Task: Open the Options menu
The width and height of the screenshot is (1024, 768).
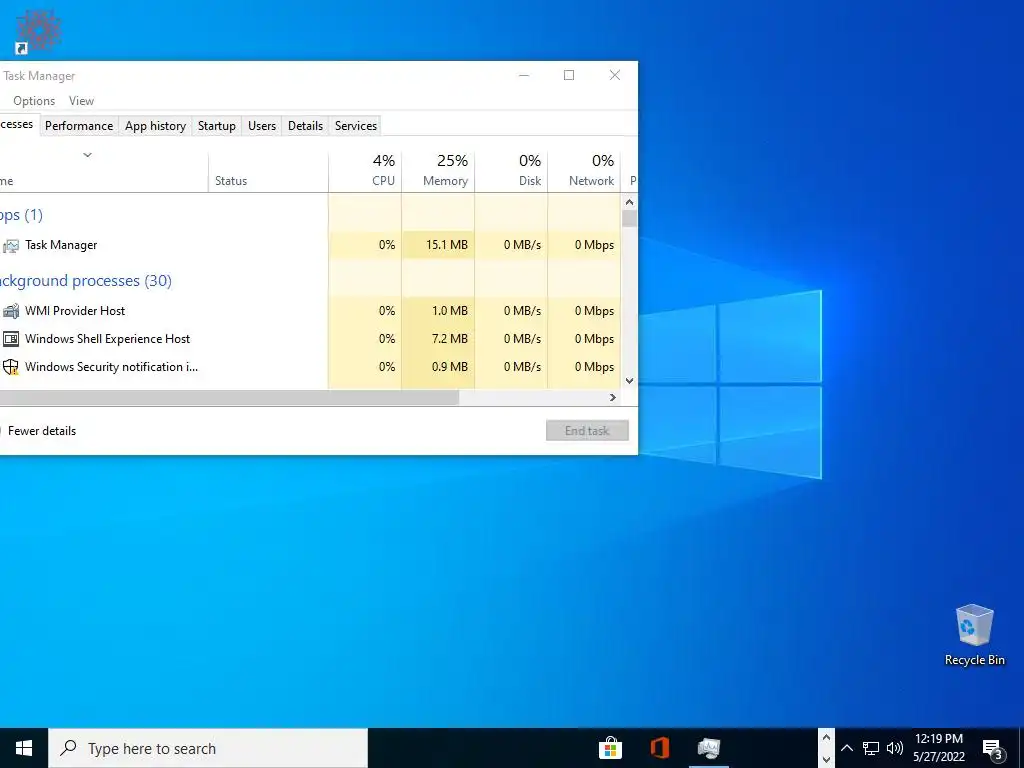Action: [34, 101]
